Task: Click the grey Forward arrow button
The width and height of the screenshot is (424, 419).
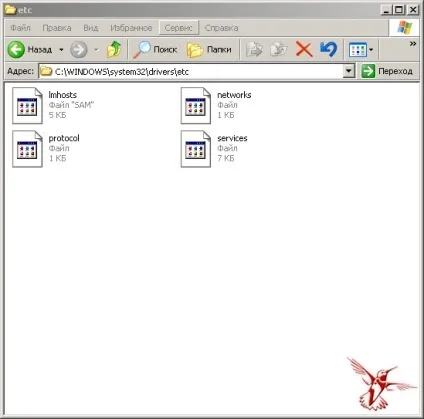Action: pos(79,50)
